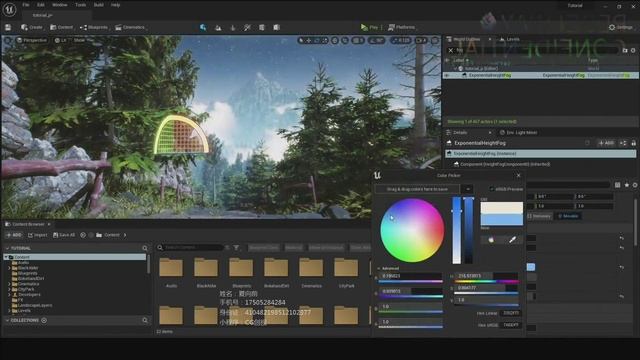
Task: Switch to Landscape mode icon
Action: (218, 27)
